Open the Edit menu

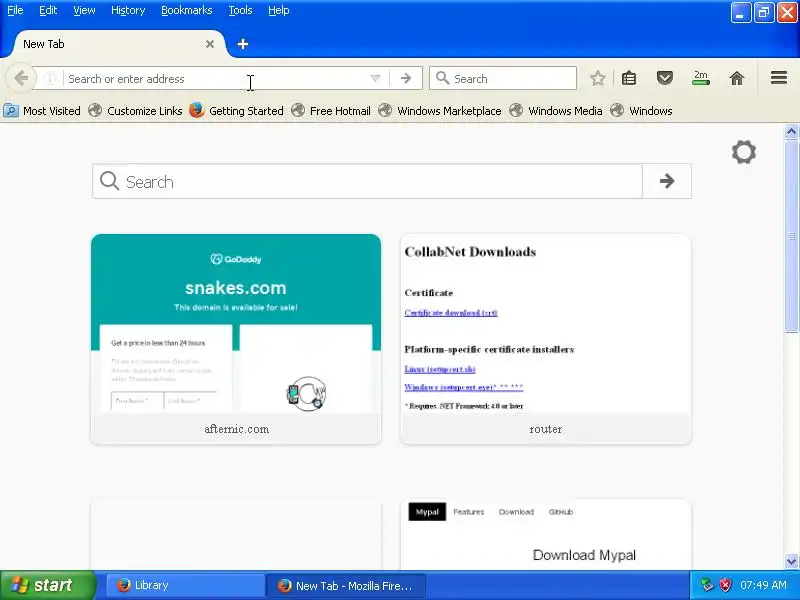pyautogui.click(x=48, y=10)
